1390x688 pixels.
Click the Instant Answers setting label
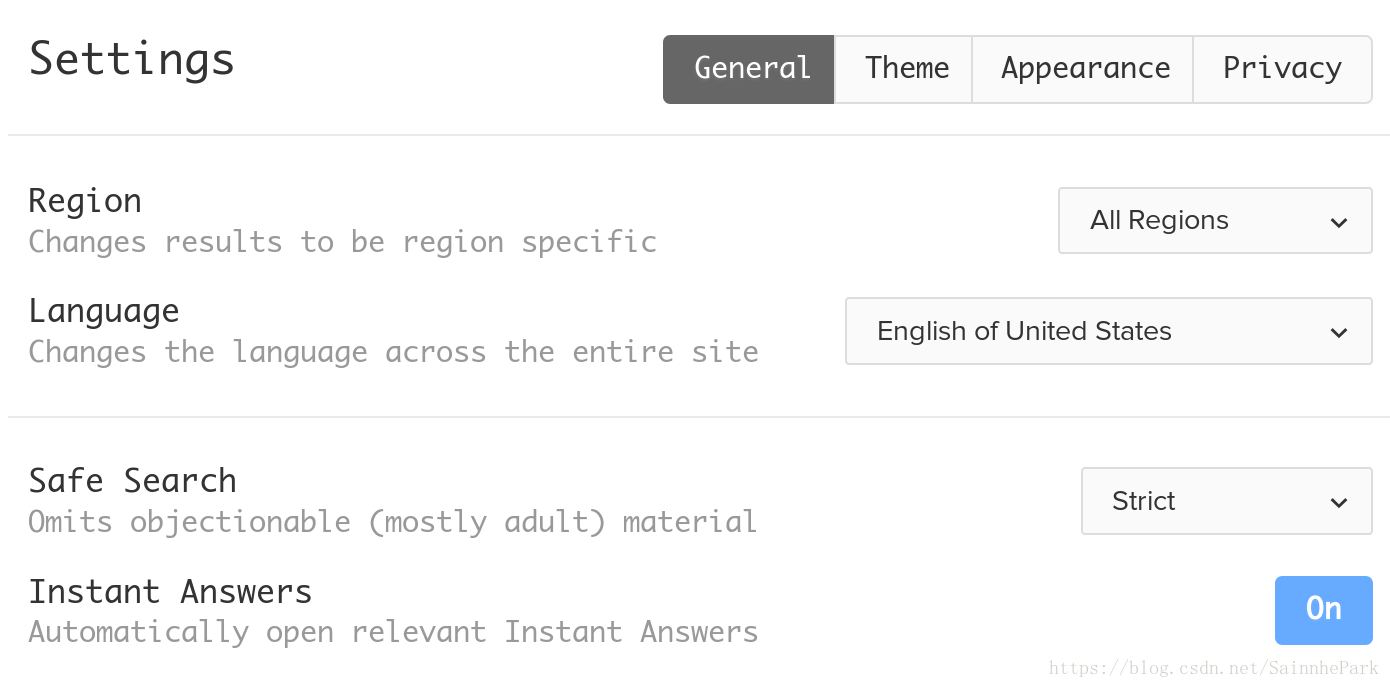click(170, 592)
